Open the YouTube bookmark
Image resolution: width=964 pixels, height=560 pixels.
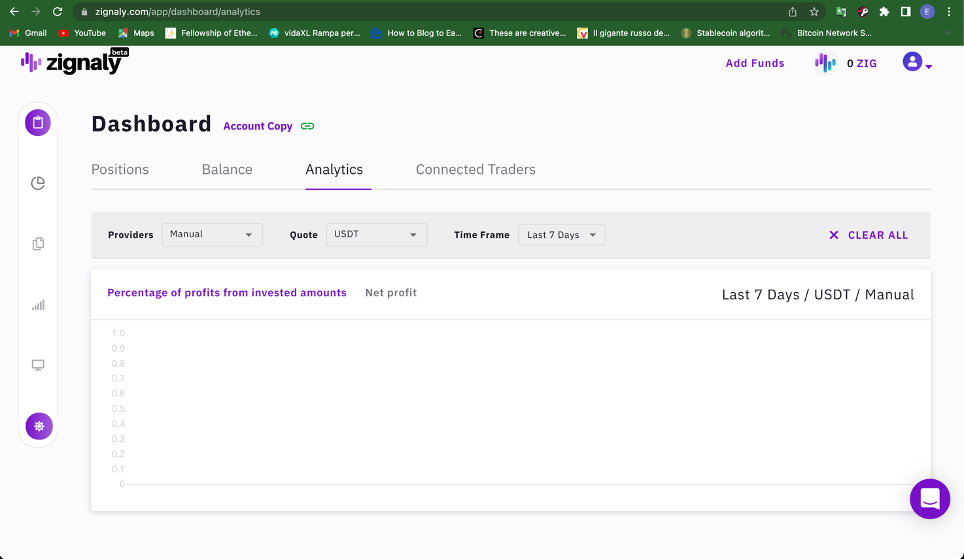(82, 33)
